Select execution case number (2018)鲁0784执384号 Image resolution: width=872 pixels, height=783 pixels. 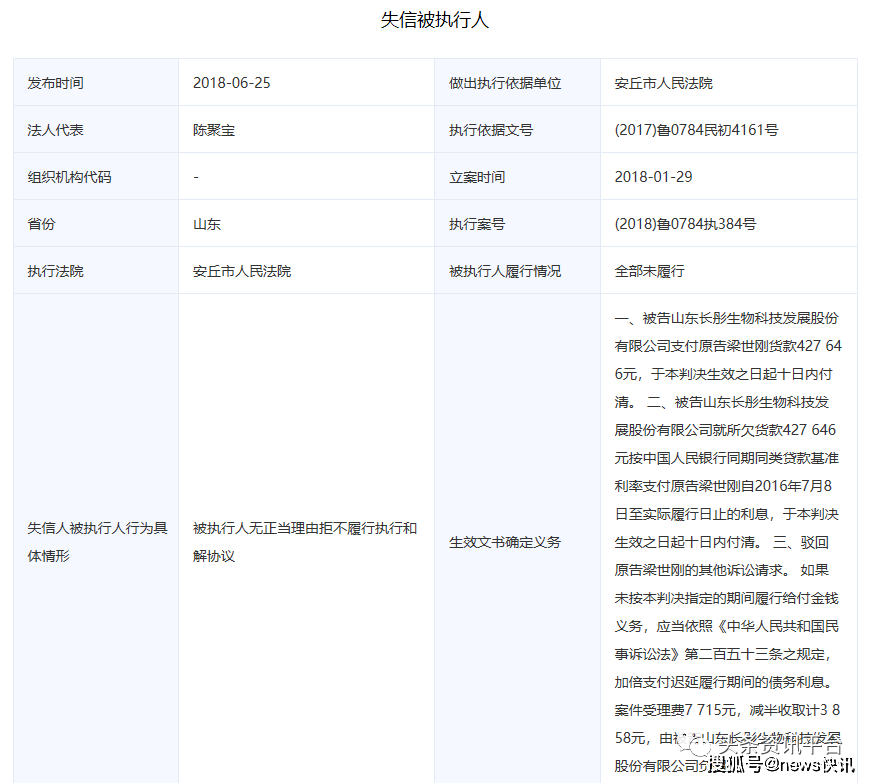pos(685,224)
